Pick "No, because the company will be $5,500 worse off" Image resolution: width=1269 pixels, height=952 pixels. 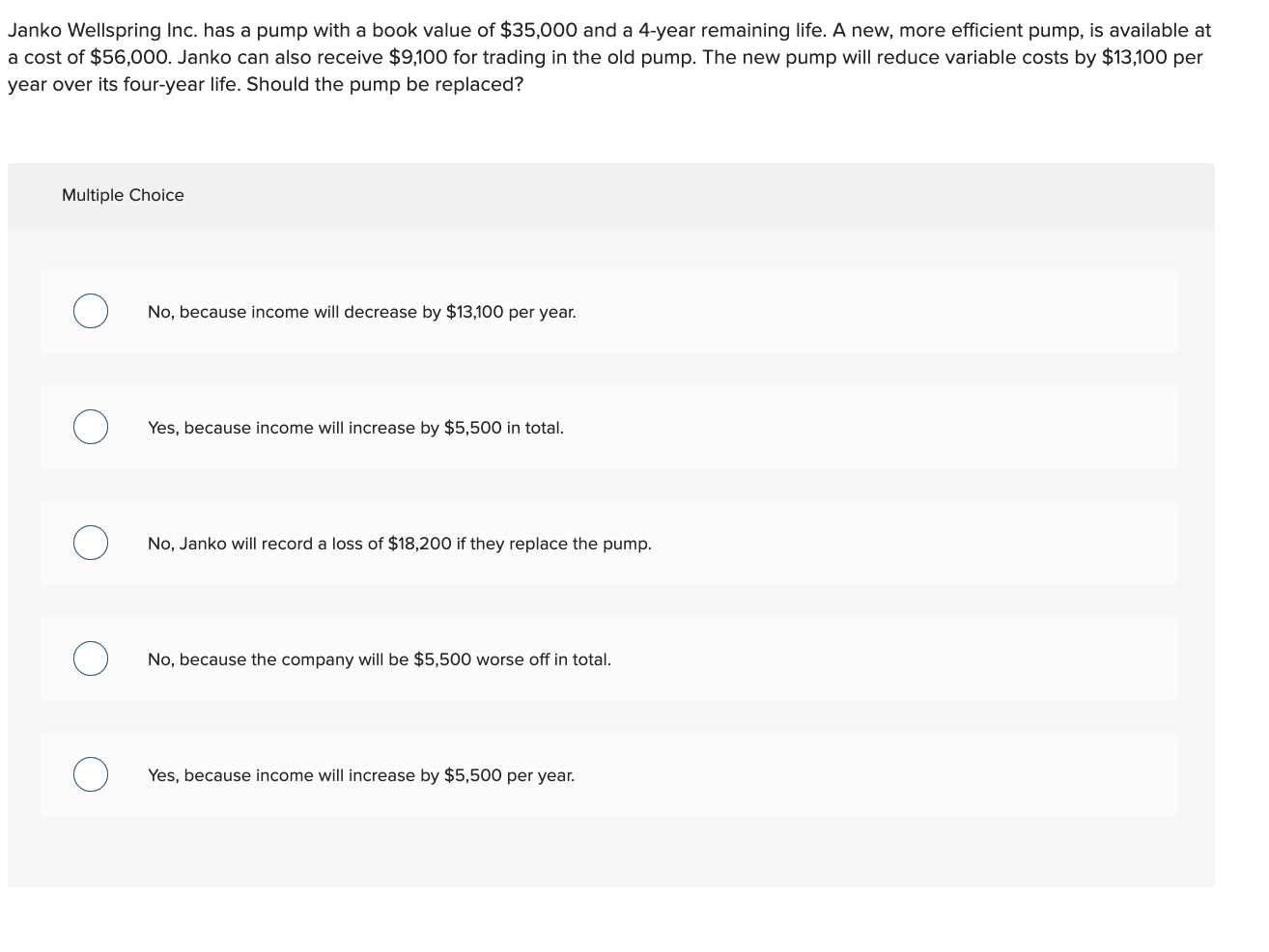click(x=91, y=658)
